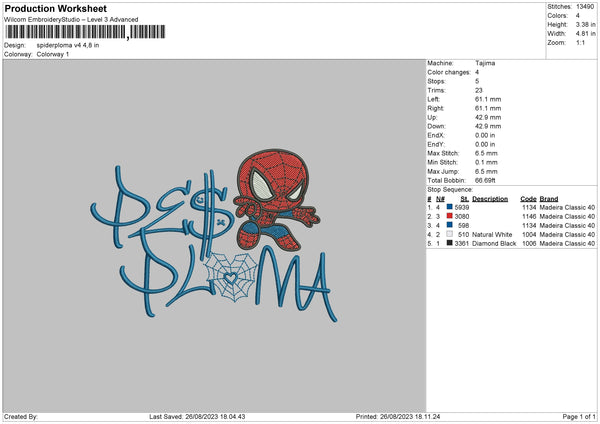Screen dimensions: 600x424
Task: Click the Spider-Man figure in the design
Action: (x=276, y=199)
